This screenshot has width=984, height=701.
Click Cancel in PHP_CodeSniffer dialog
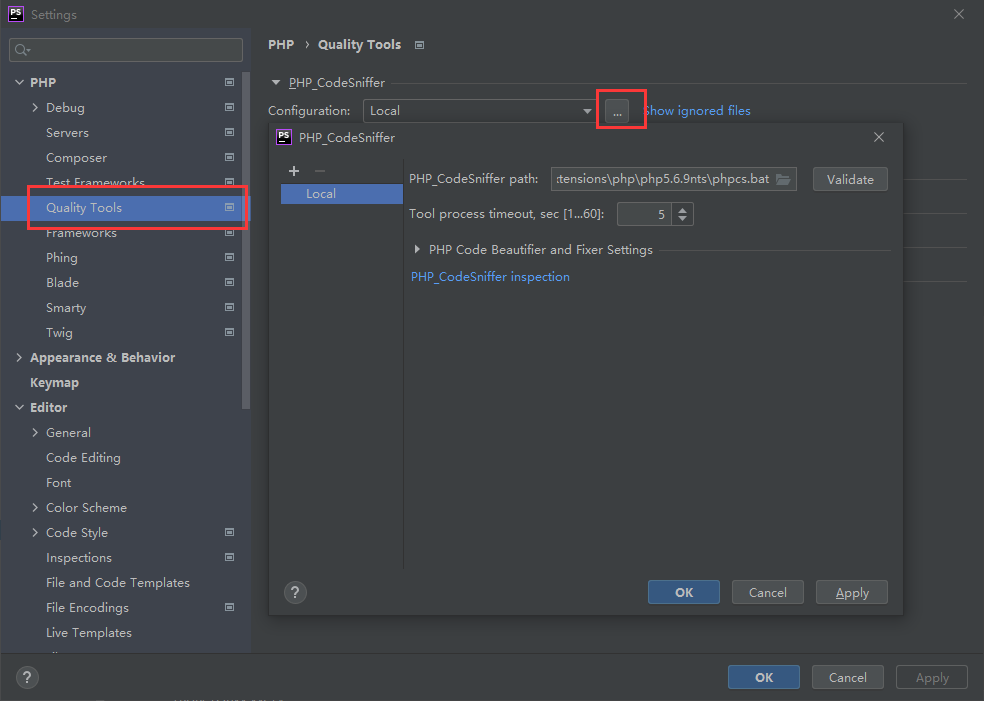coord(767,592)
